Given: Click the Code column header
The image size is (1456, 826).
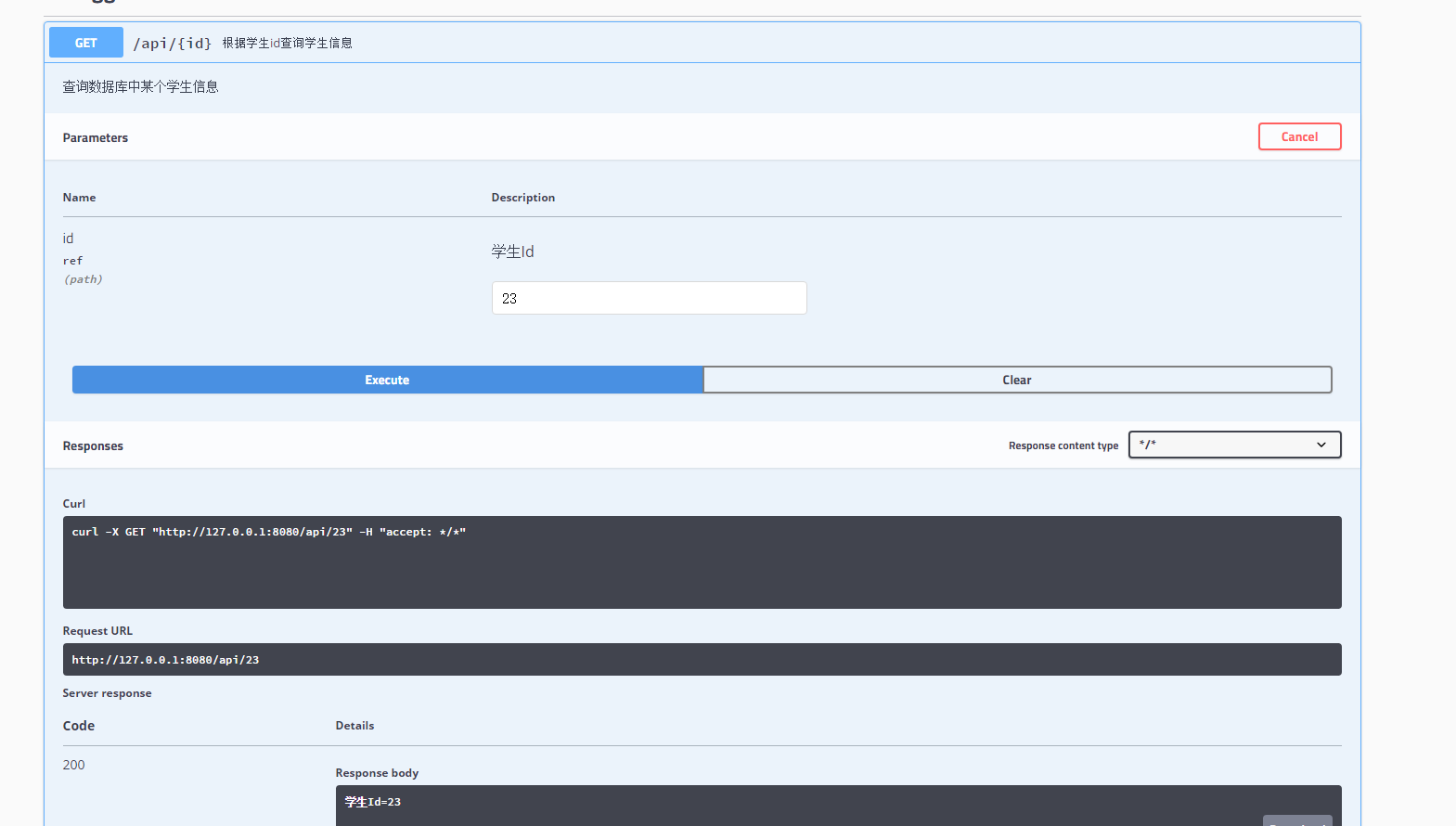Looking at the screenshot, I should [79, 726].
